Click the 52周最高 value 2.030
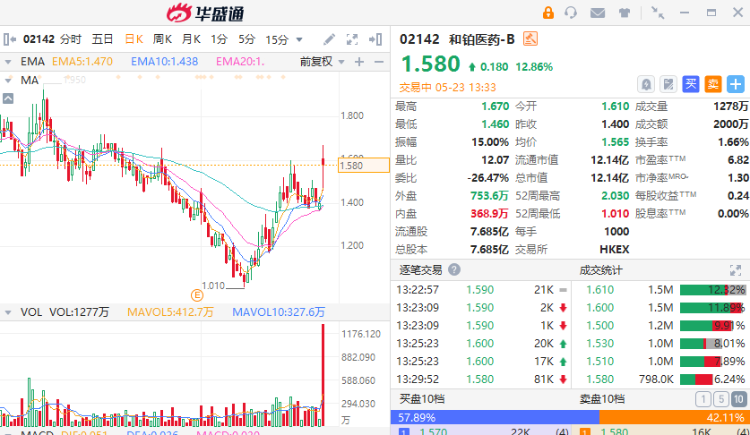750x435 pixels. [615, 196]
